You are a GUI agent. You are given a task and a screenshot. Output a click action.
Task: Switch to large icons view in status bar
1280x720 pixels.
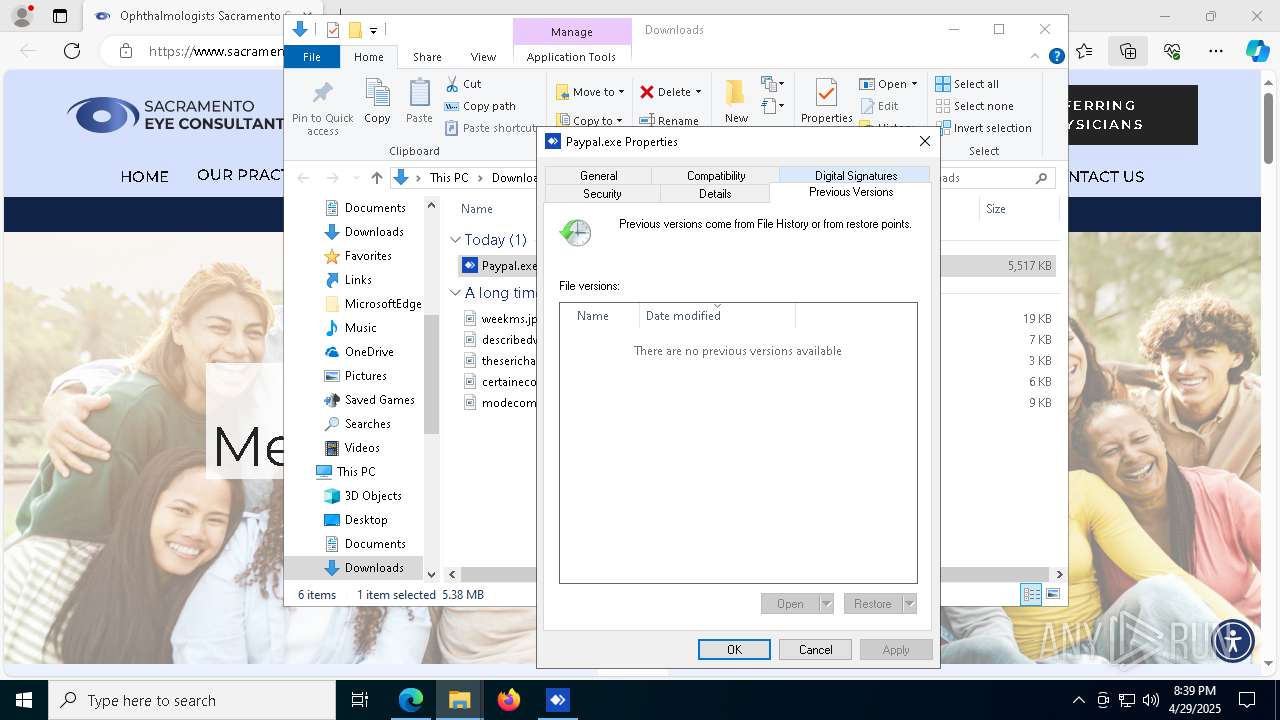tap(1052, 595)
